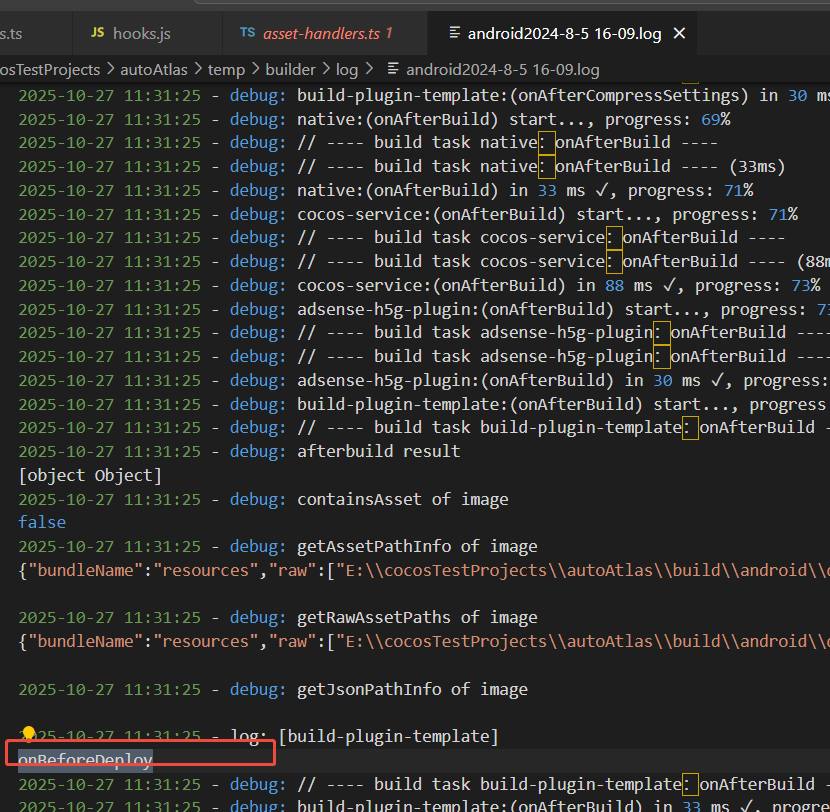The width and height of the screenshot is (830, 812).
Task: Place cursor on the [object Object] line
Action: click(x=89, y=475)
